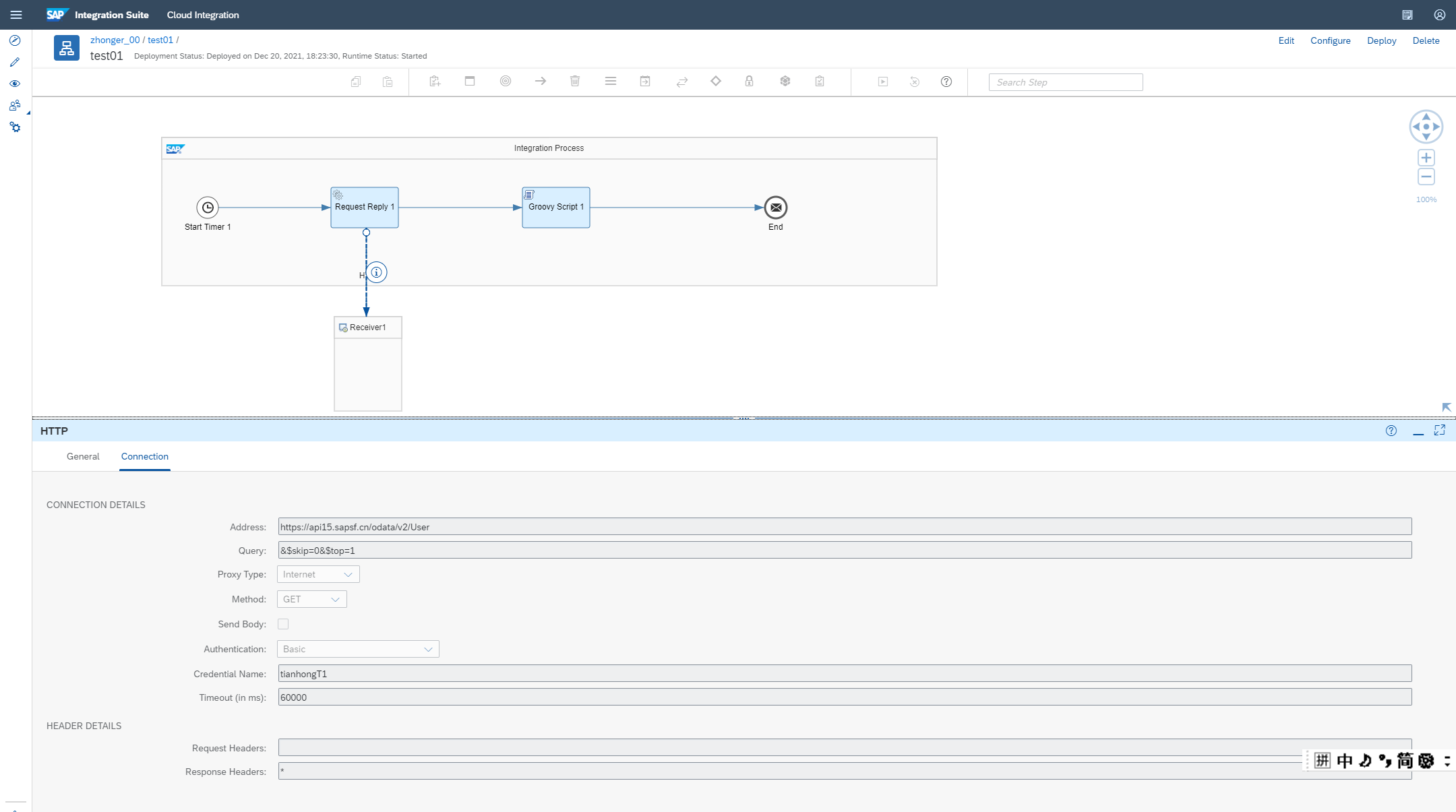
Task: Open the user profile icon in header
Action: [x=1440, y=15]
